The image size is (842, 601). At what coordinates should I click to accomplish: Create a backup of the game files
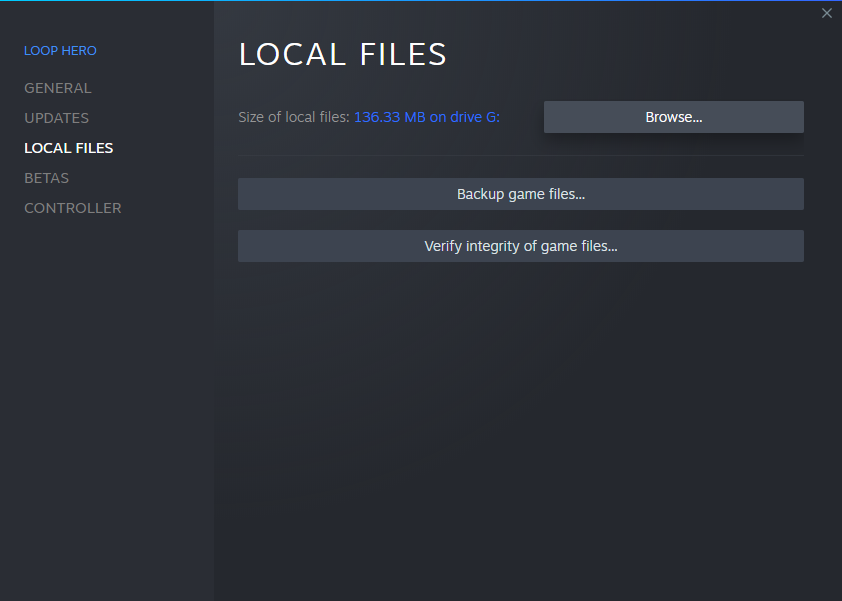520,194
